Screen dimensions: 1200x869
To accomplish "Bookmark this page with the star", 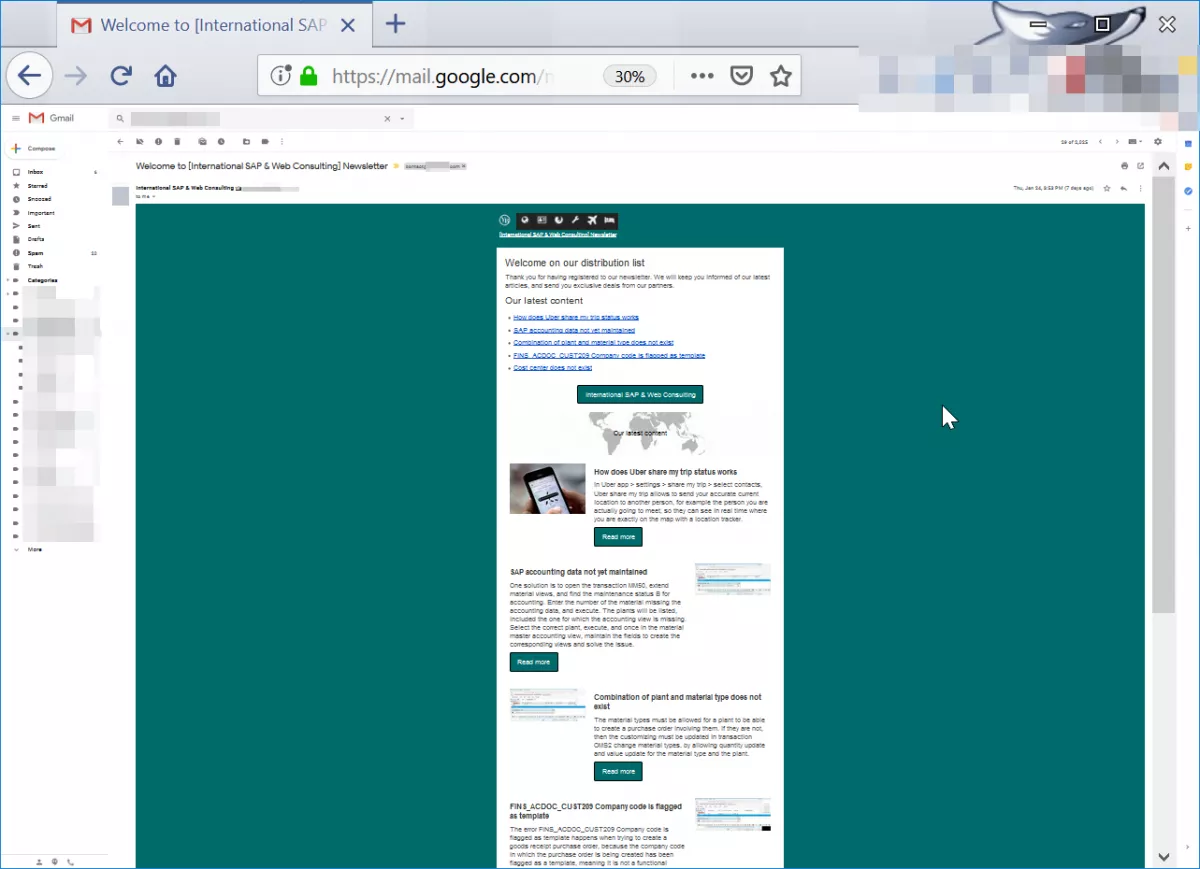I will click(x=781, y=76).
